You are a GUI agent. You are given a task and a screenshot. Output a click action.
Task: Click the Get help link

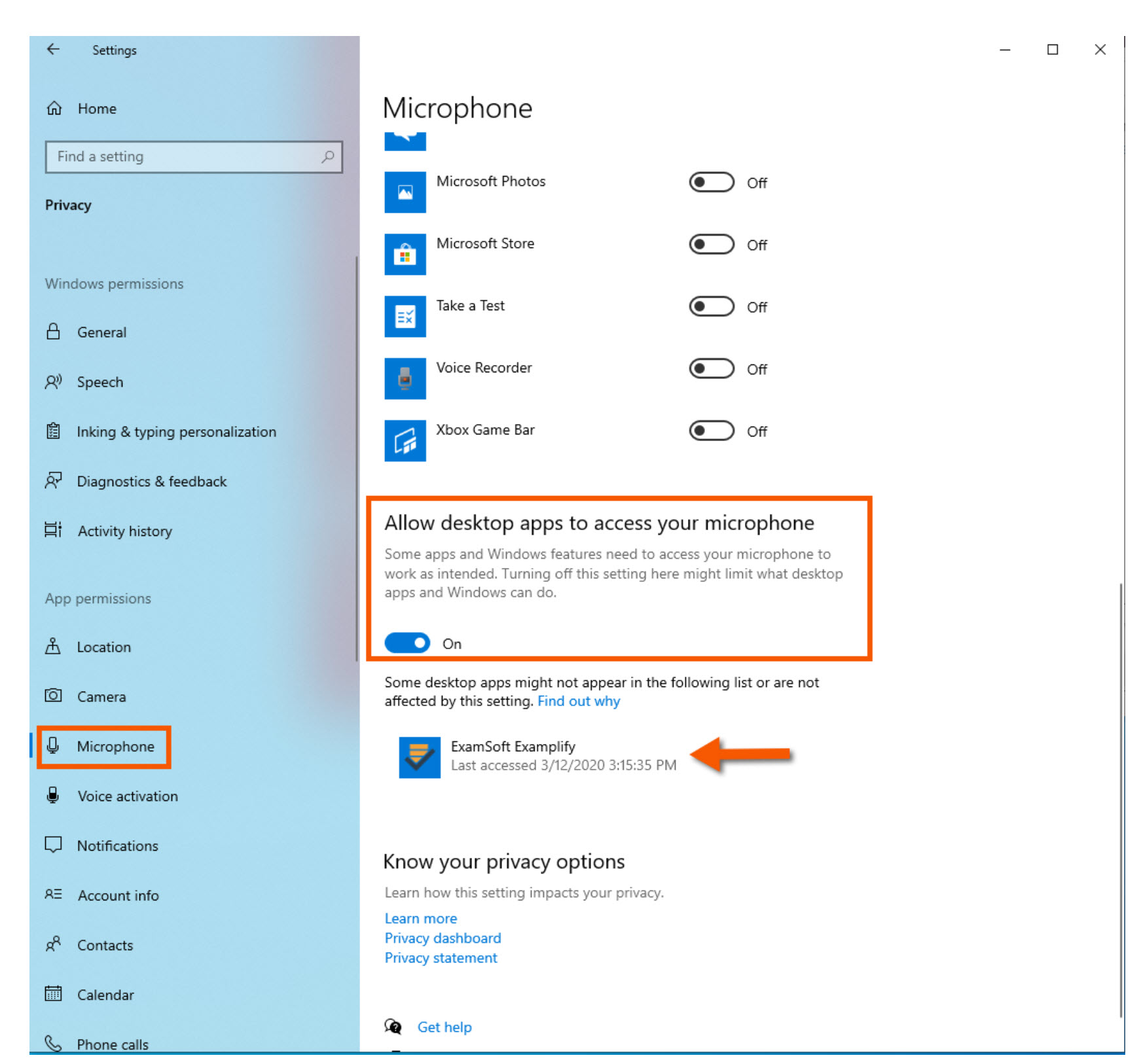click(x=444, y=1027)
